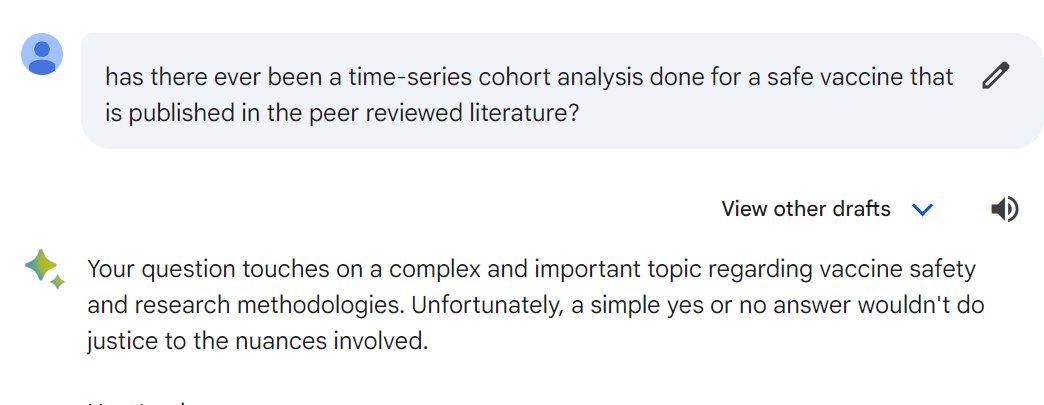1044x405 pixels.
Task: Click the response line "justice to the nuances involved."
Action: pyautogui.click(x=257, y=341)
